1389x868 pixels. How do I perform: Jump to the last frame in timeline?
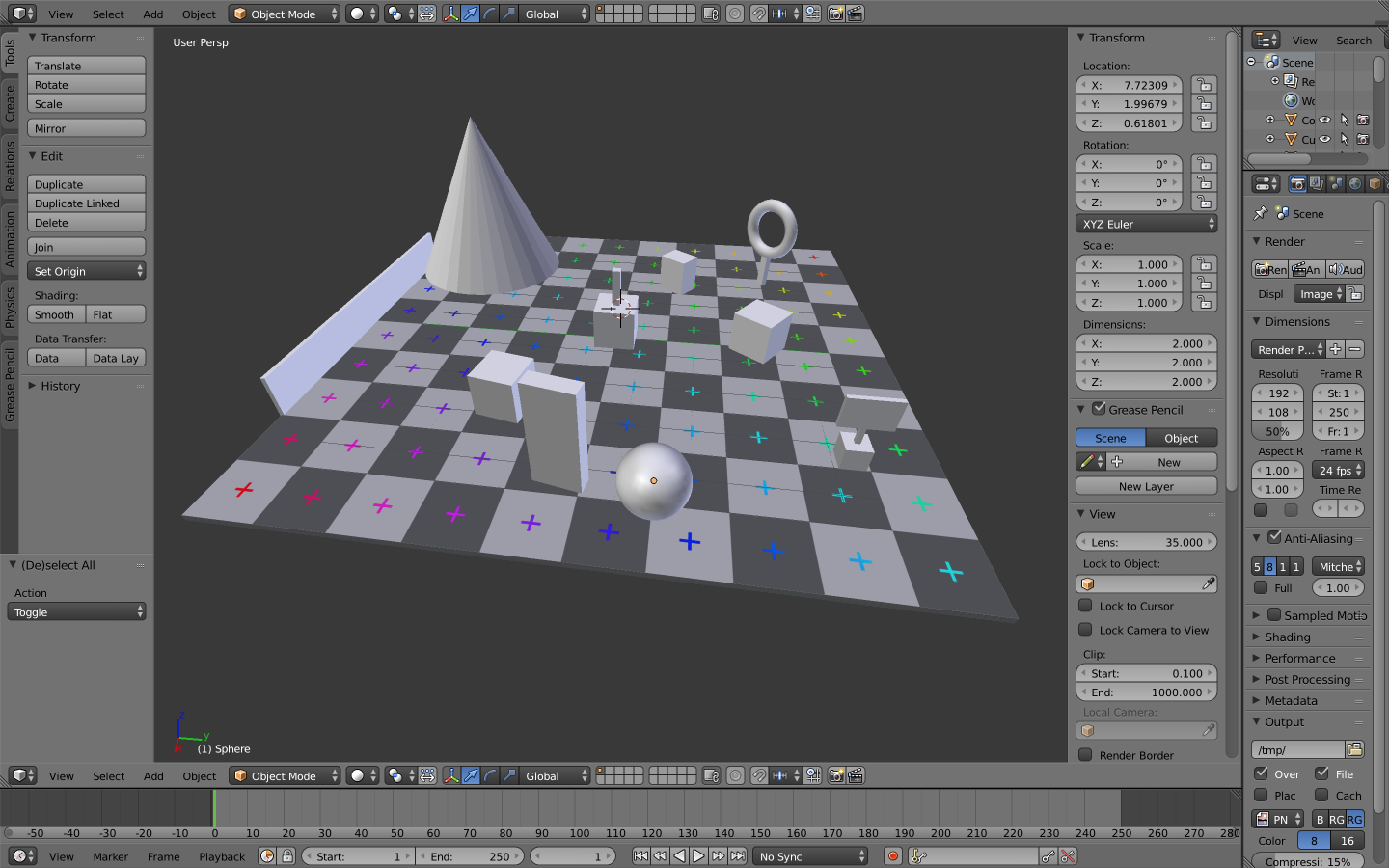point(738,855)
